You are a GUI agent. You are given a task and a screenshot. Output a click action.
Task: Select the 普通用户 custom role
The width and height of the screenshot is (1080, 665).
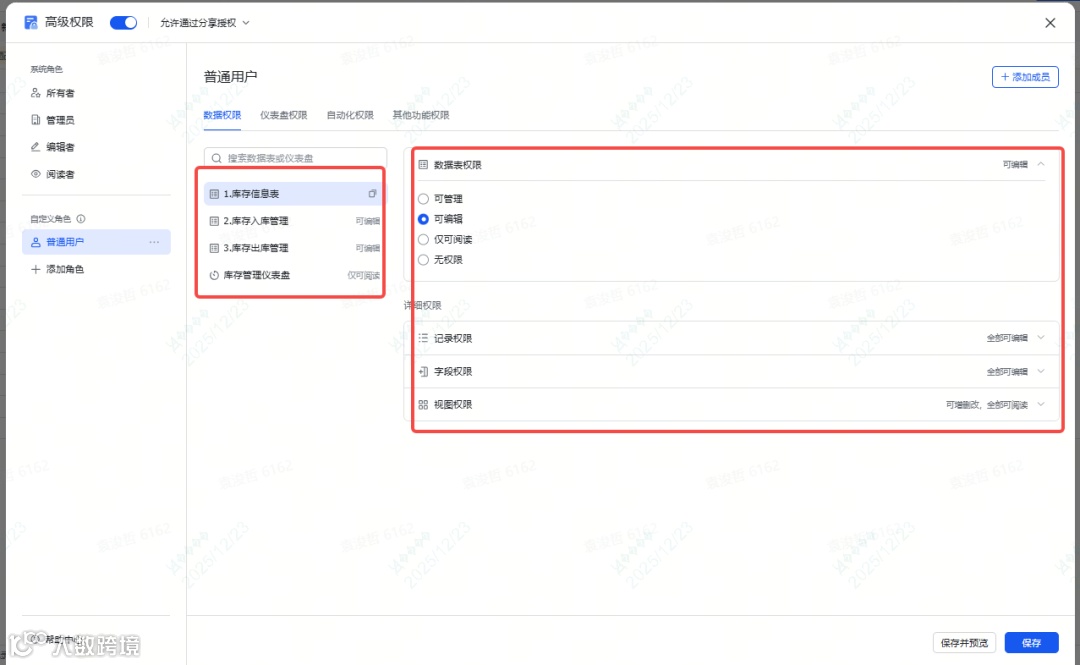point(96,242)
